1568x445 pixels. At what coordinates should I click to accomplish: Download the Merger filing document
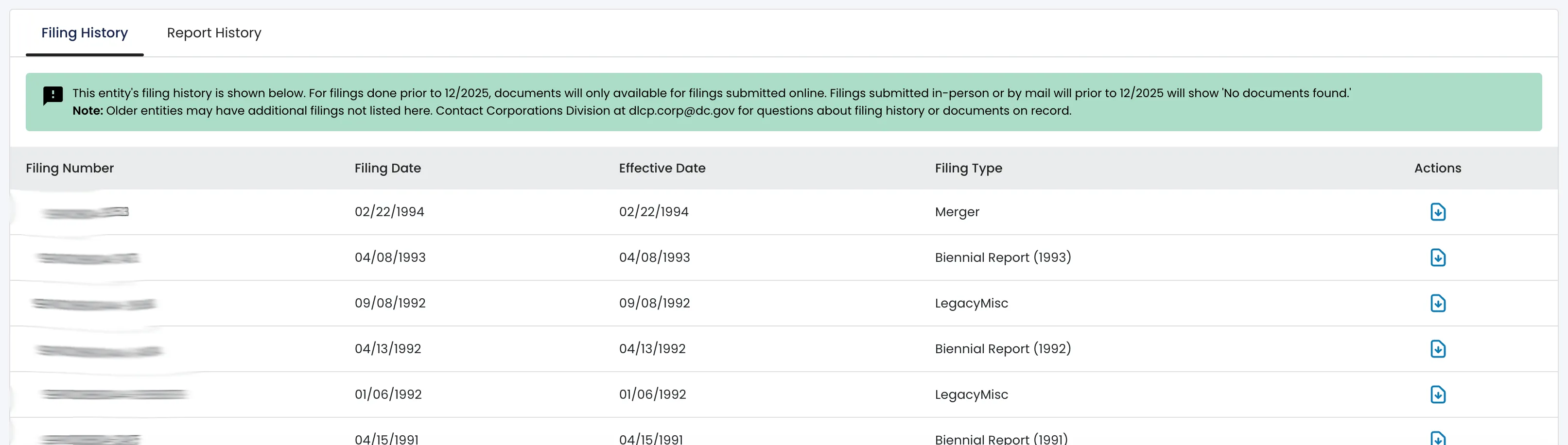1437,212
